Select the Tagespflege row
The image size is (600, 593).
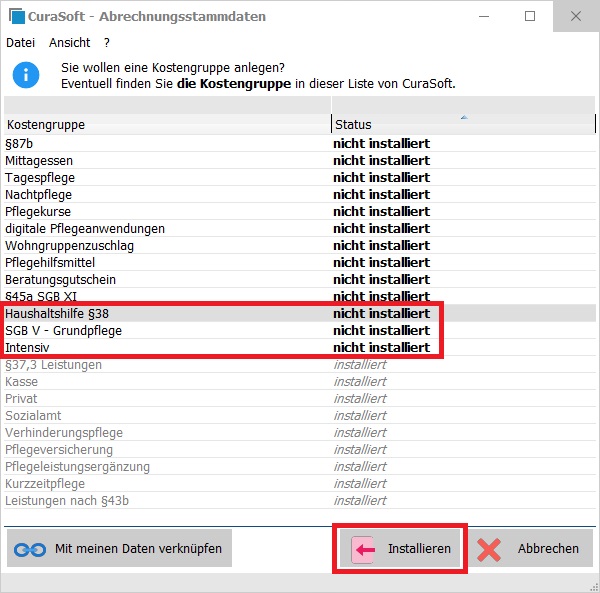click(300, 178)
